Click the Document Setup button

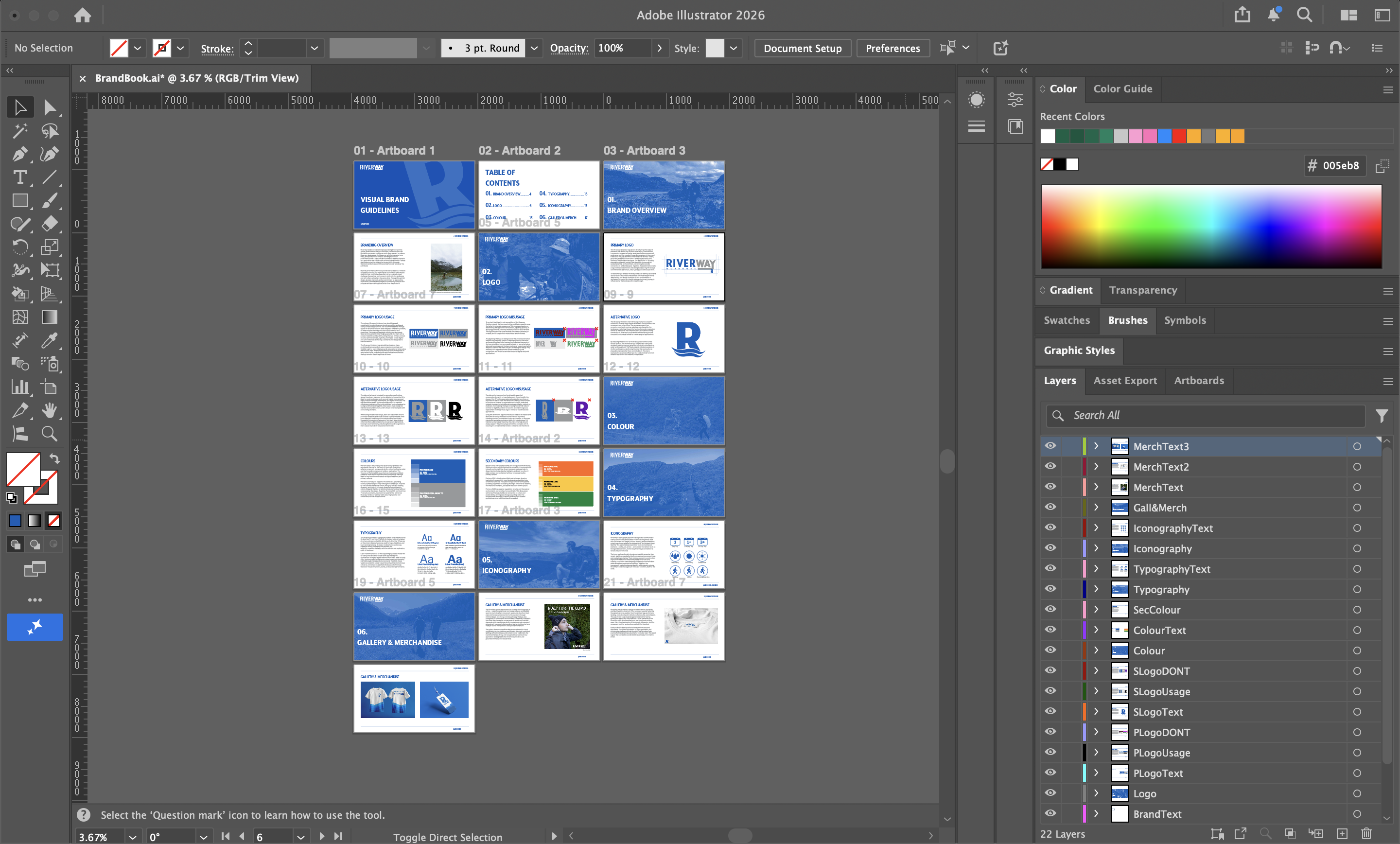point(802,48)
